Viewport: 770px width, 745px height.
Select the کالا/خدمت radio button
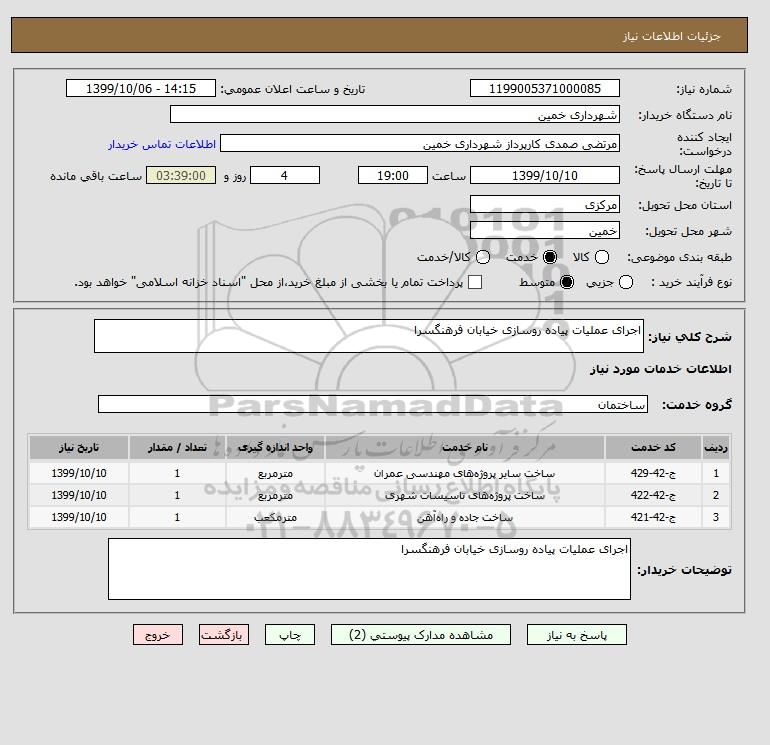click(483, 257)
